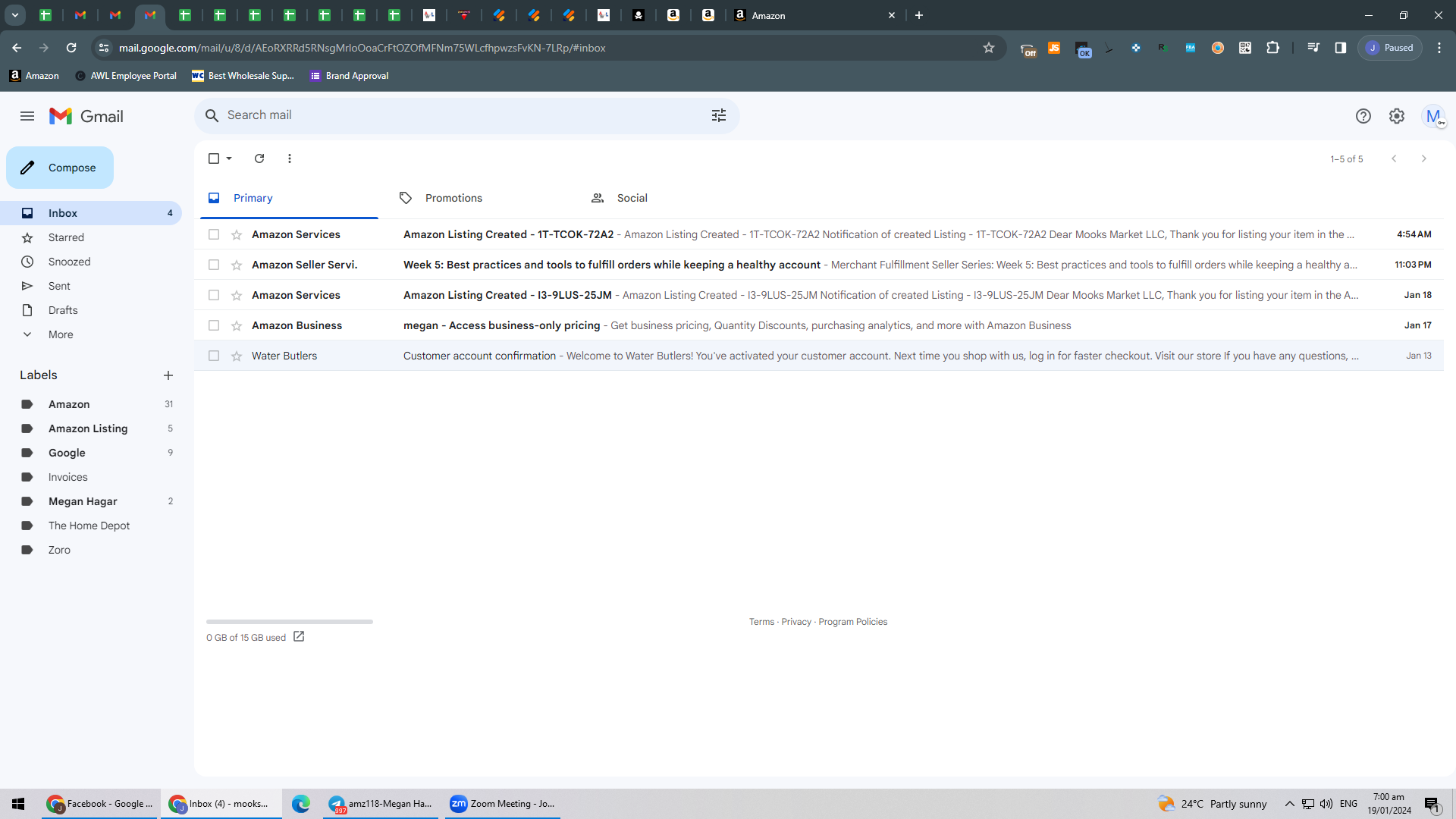Open Chrome tab search dropdown

[15, 15]
